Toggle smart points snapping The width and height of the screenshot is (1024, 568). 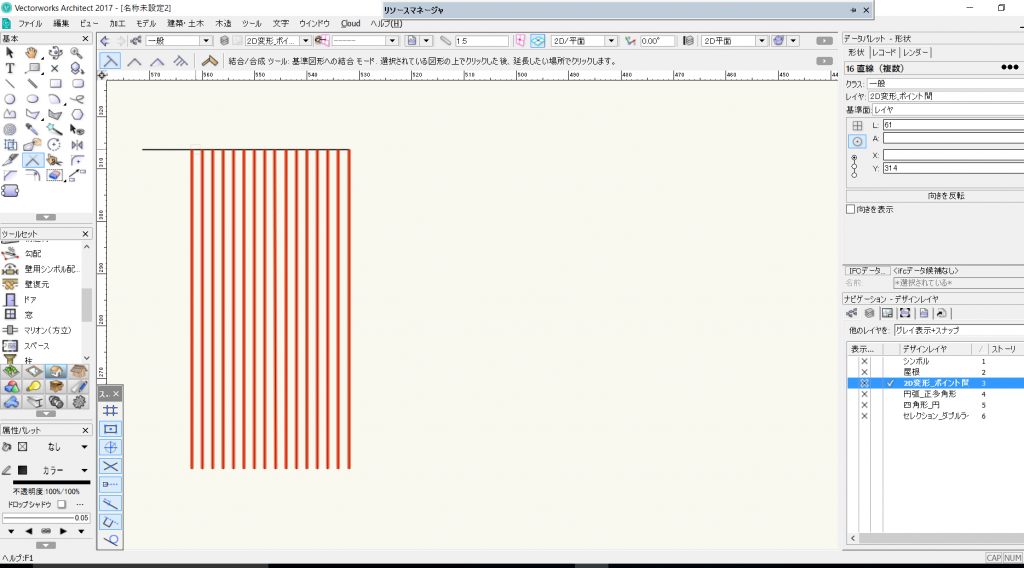coord(110,484)
